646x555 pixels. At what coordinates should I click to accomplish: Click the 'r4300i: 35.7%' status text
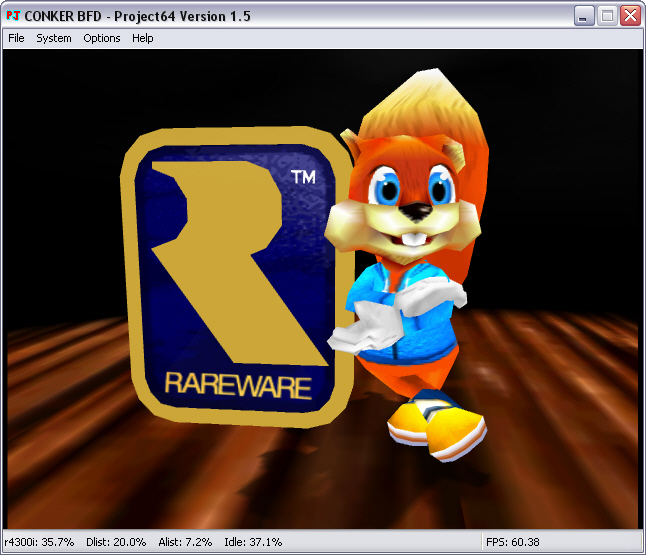coord(39,542)
